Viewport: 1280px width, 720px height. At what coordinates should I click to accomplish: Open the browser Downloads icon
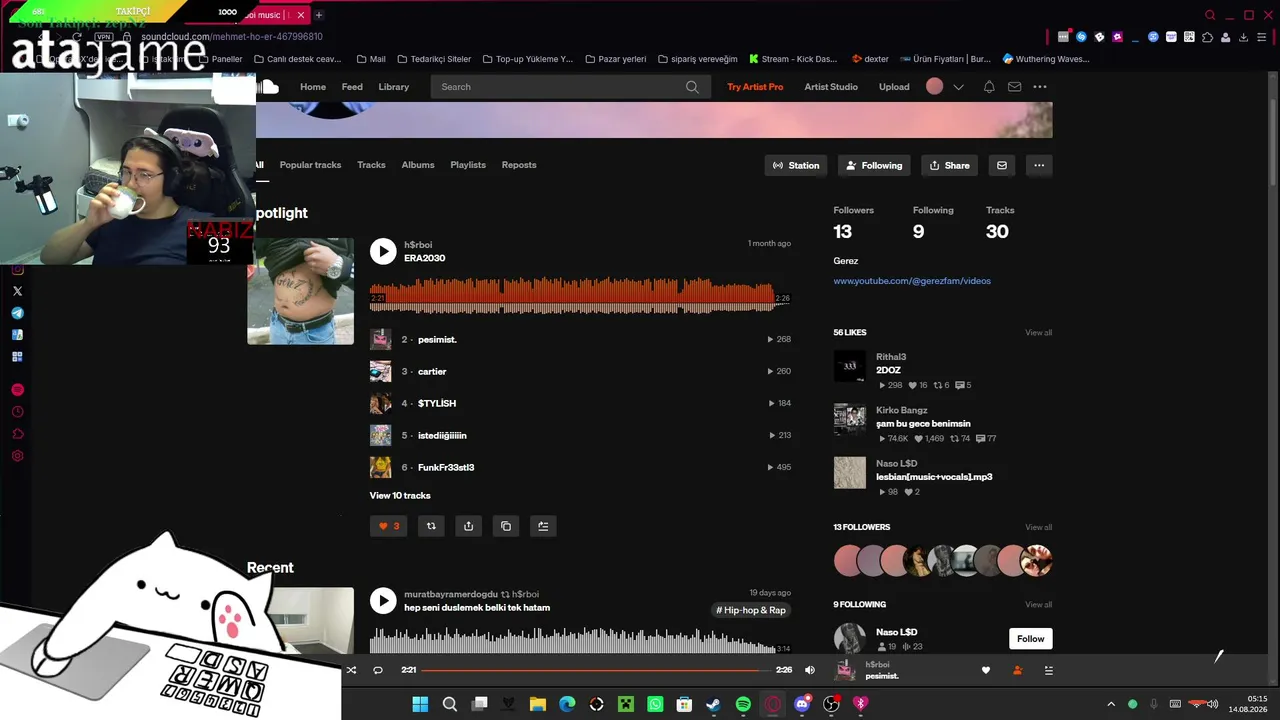tap(1244, 37)
